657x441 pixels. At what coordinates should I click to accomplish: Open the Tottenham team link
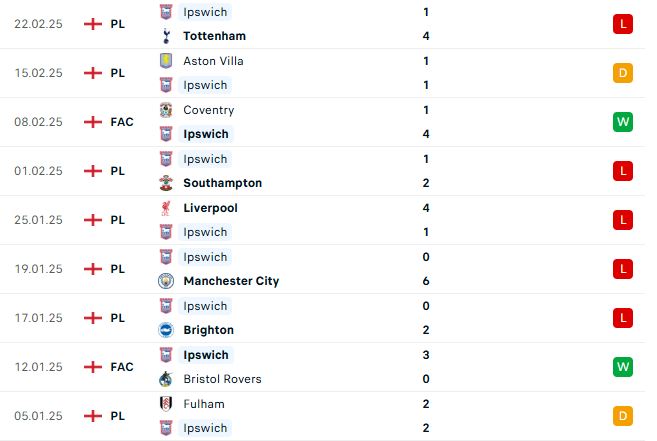click(215, 36)
